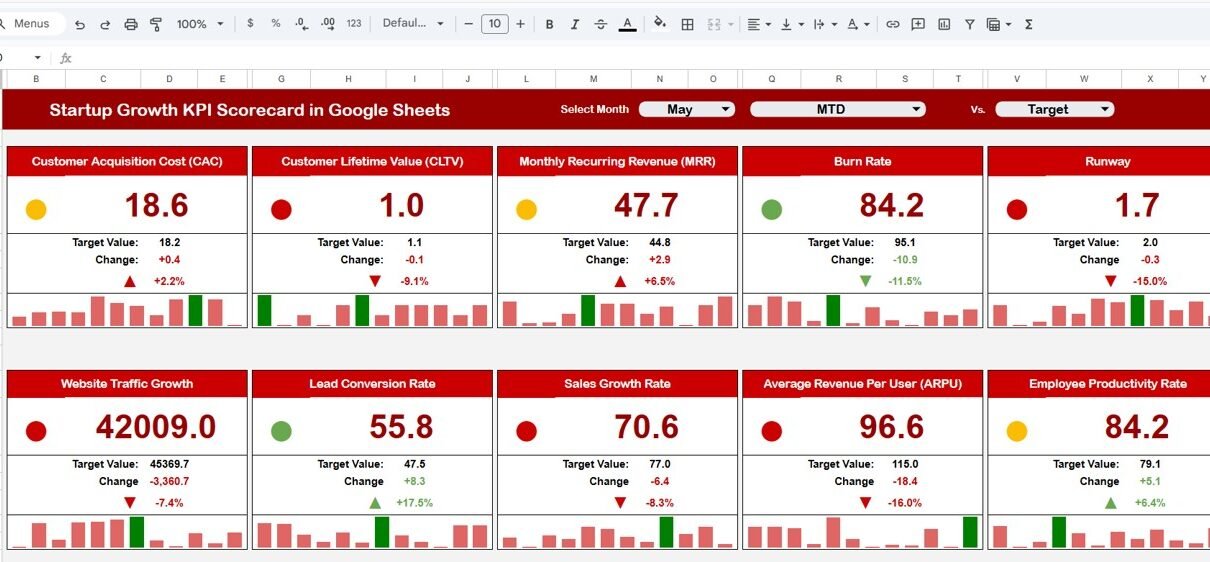The height and width of the screenshot is (562, 1210).
Task: Click the font size field
Action: [494, 24]
